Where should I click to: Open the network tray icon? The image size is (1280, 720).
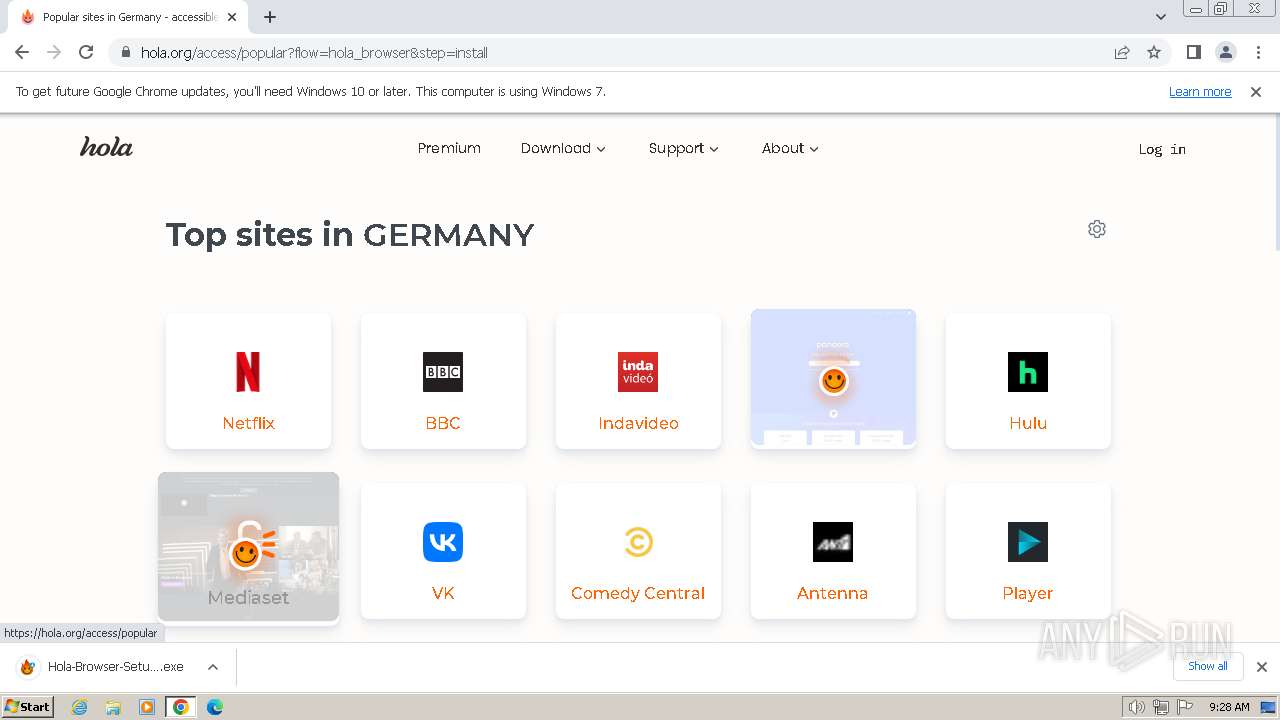(1160, 707)
